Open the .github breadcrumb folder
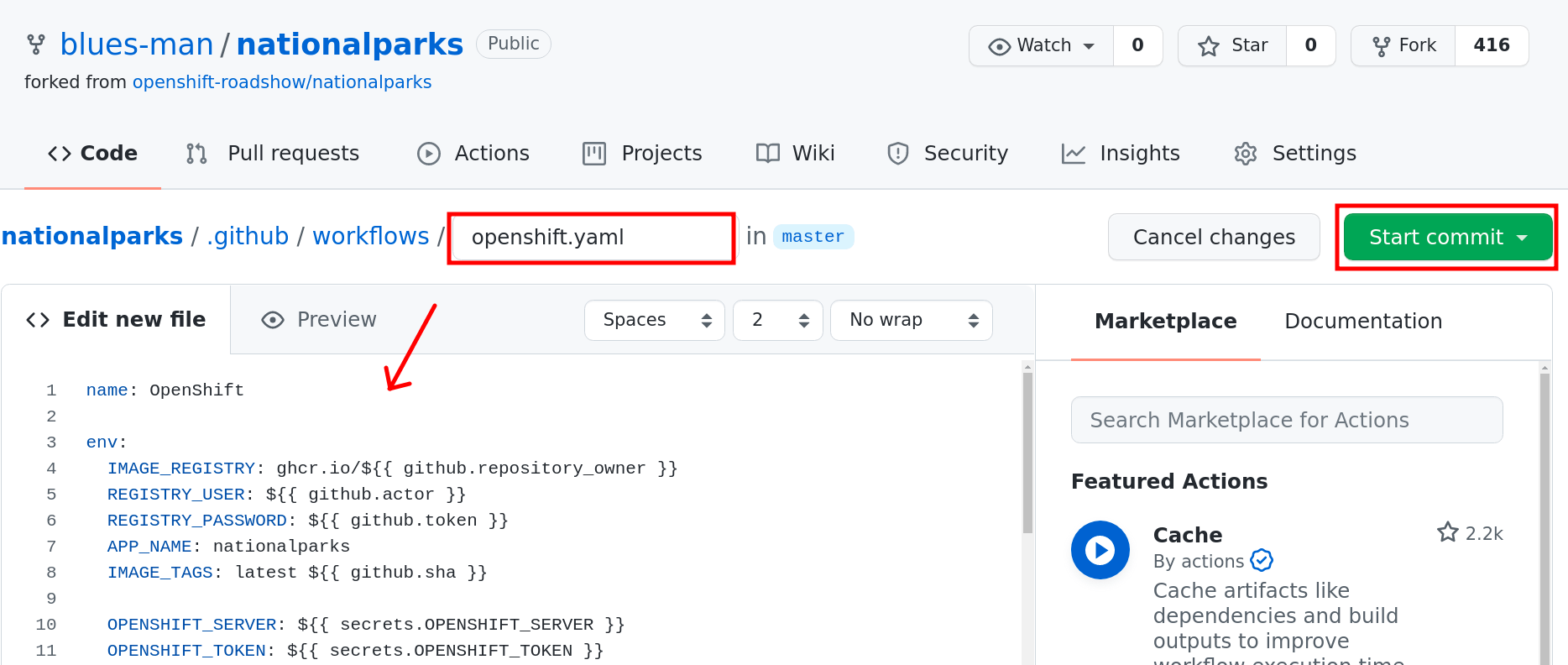The width and height of the screenshot is (1568, 665). tap(248, 237)
